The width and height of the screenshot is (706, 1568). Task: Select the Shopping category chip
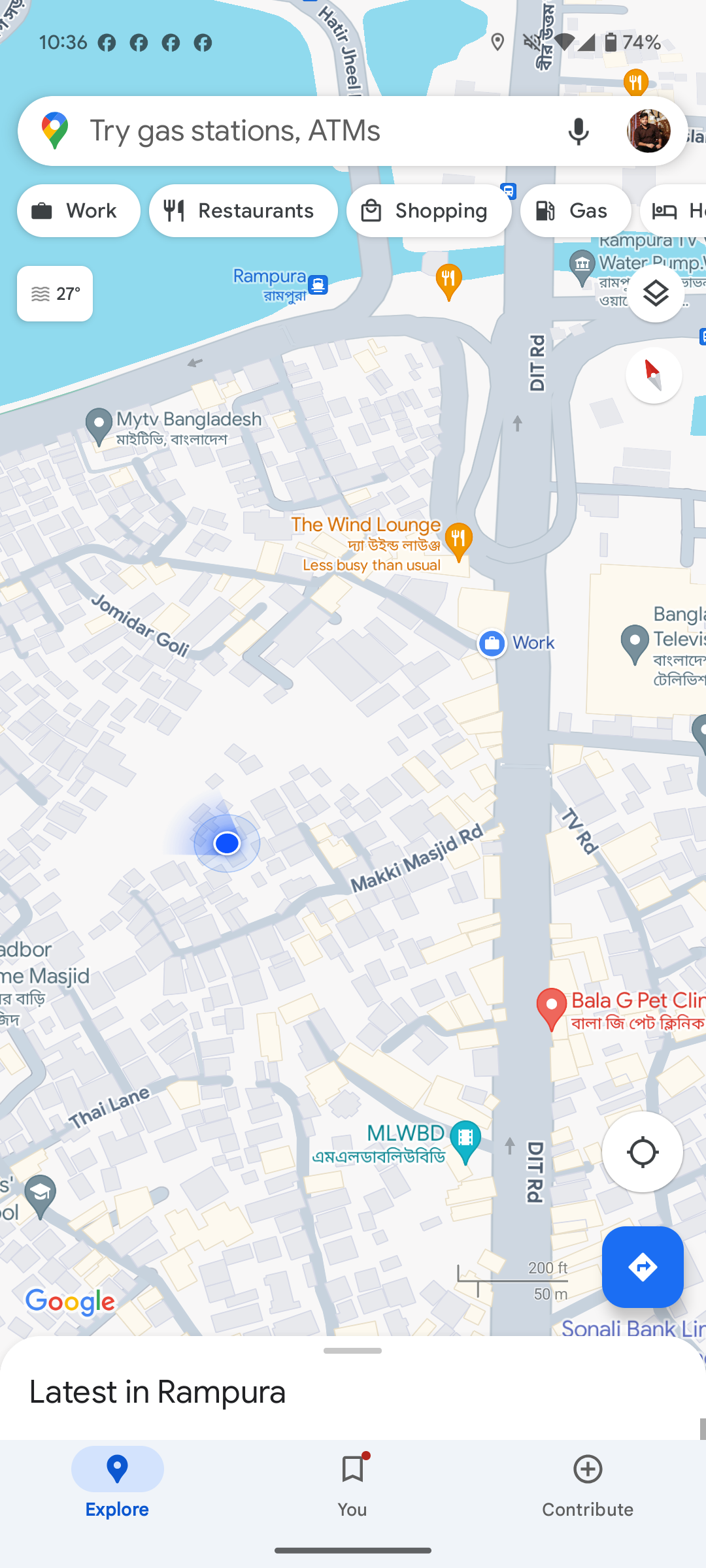point(429,211)
